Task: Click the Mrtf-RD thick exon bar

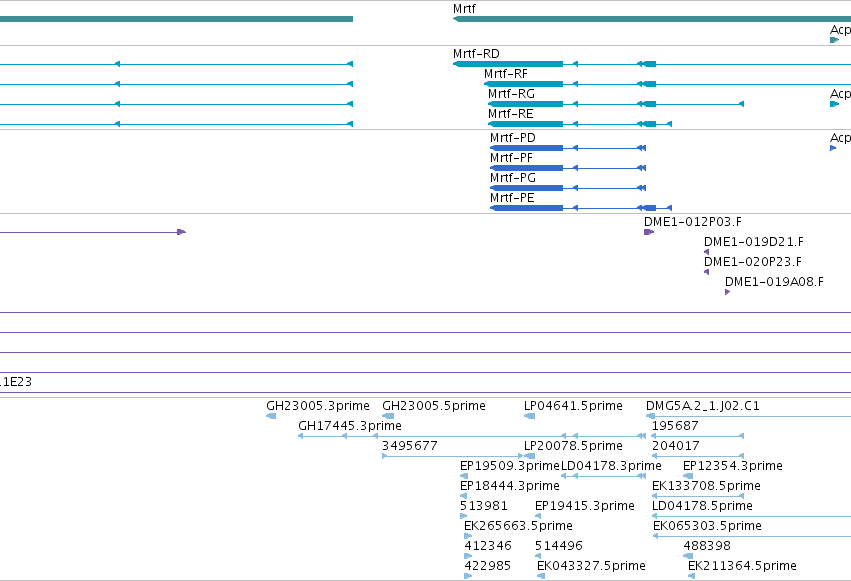Action: coord(508,64)
